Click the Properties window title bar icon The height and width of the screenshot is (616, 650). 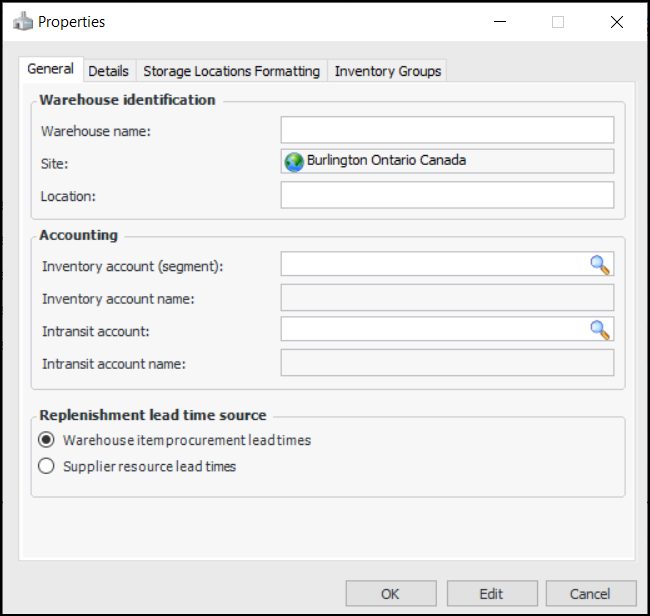[22, 21]
